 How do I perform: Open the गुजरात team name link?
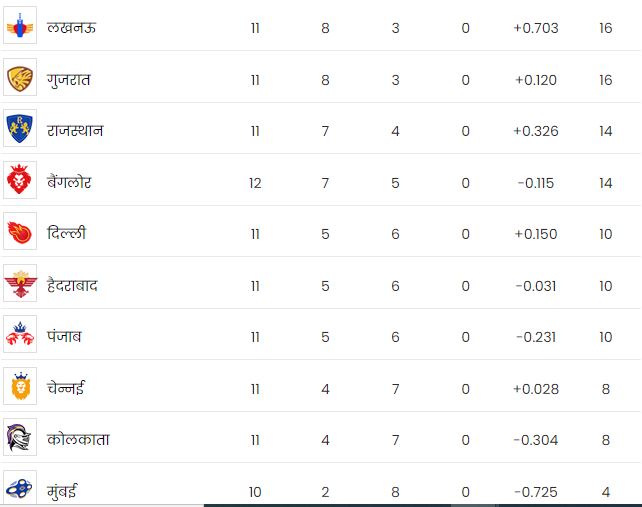[x=69, y=80]
